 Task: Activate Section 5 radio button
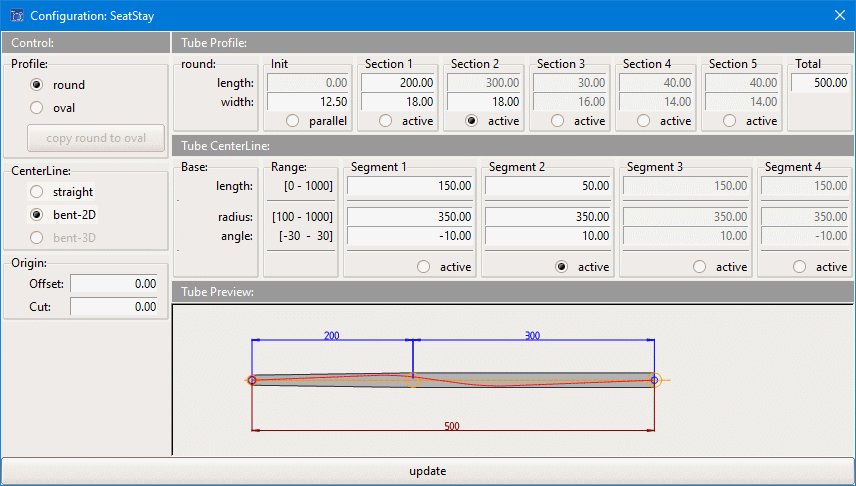729,121
